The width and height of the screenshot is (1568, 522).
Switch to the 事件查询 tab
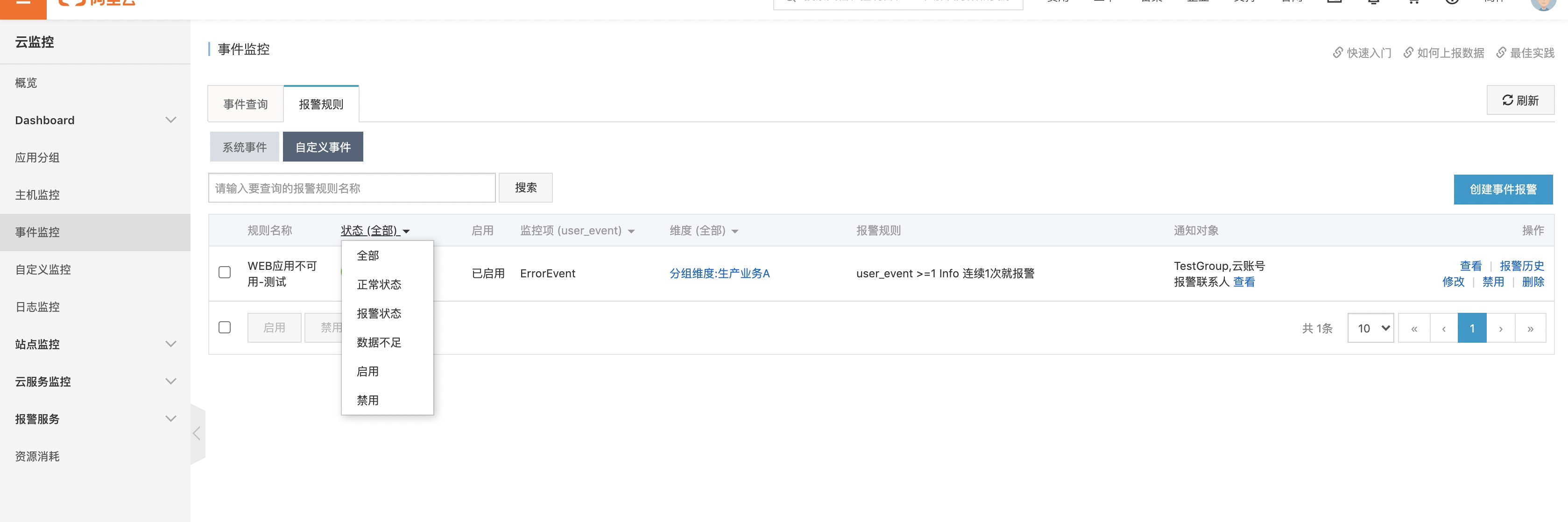click(245, 104)
